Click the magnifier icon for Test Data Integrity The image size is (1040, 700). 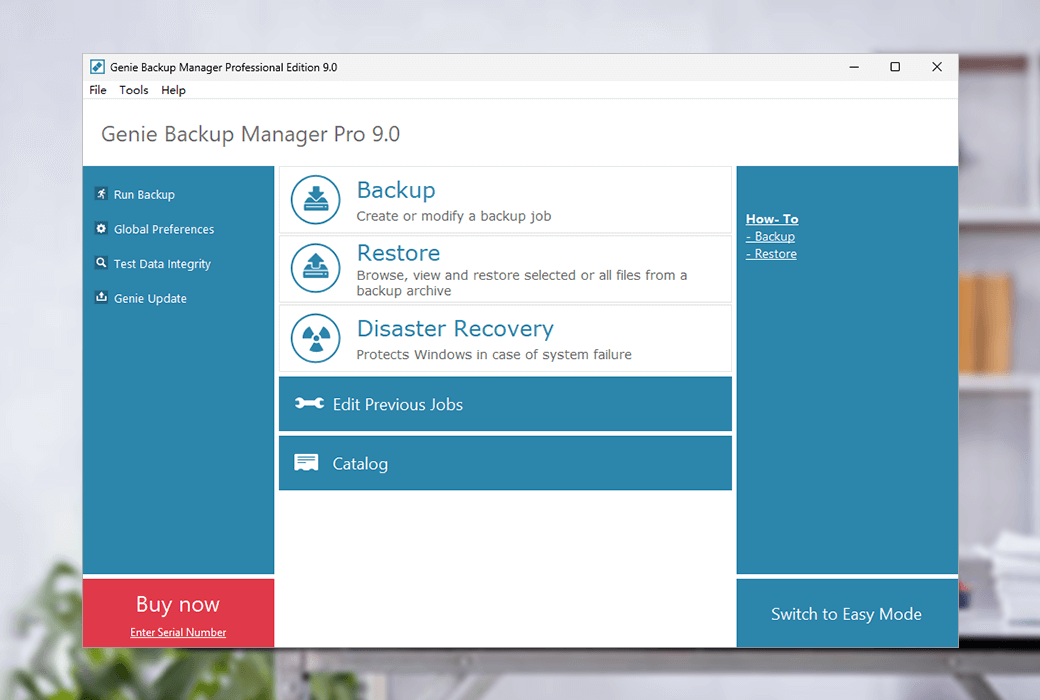(x=101, y=263)
